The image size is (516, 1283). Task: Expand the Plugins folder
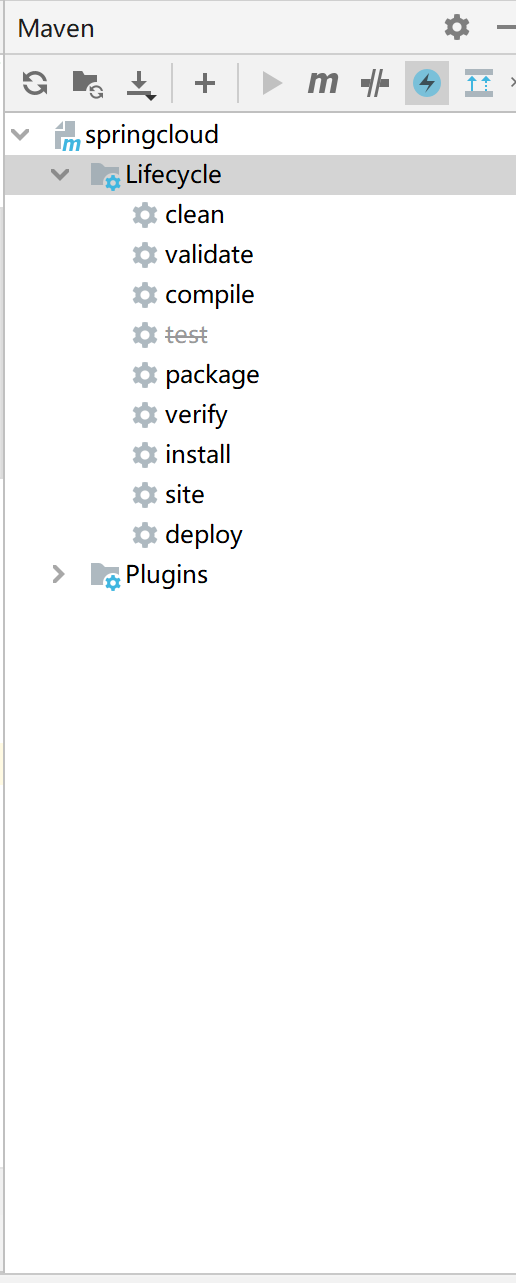point(59,574)
